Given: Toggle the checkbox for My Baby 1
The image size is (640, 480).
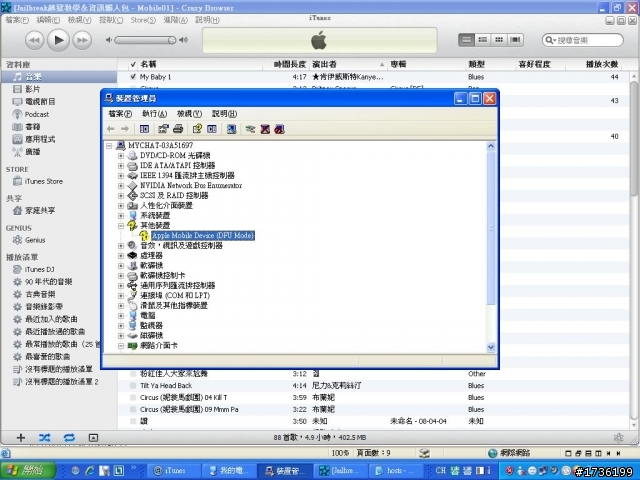Looking at the screenshot, I should (133, 77).
